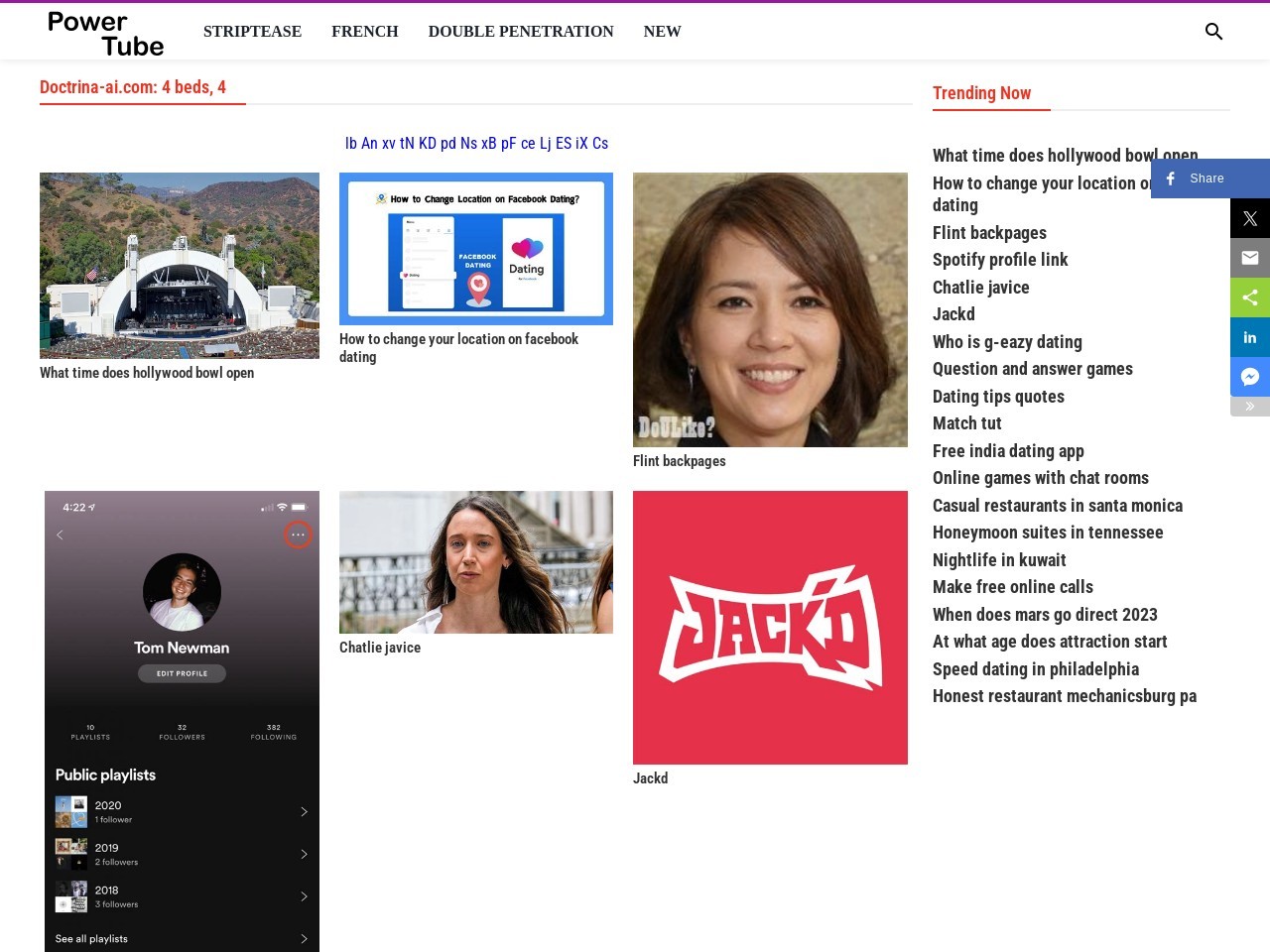Viewport: 1270px width, 952px height.
Task: Follow the 'pd' short link
Action: pos(448,143)
